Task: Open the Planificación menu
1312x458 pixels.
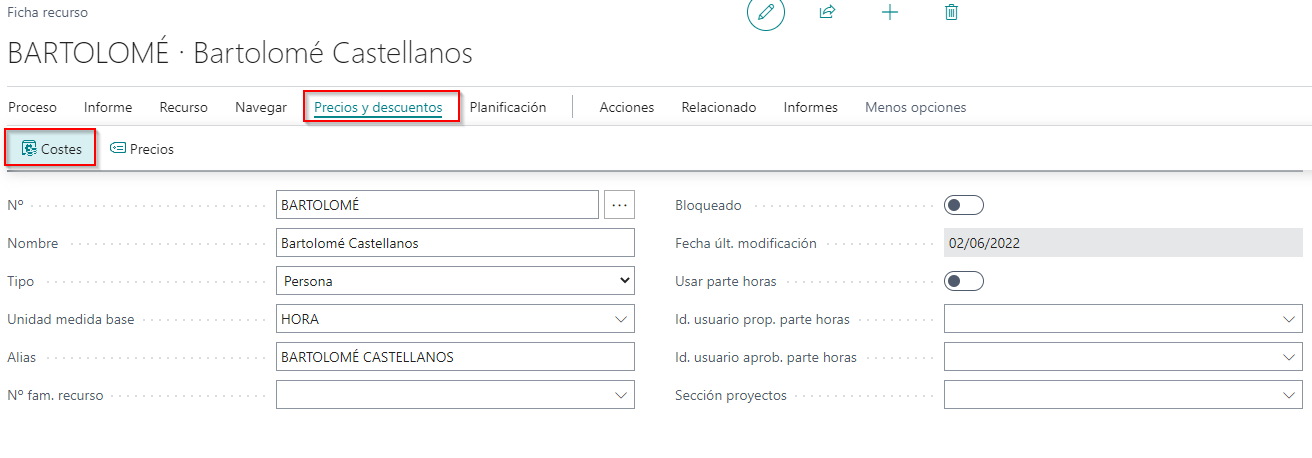Action: click(x=508, y=107)
